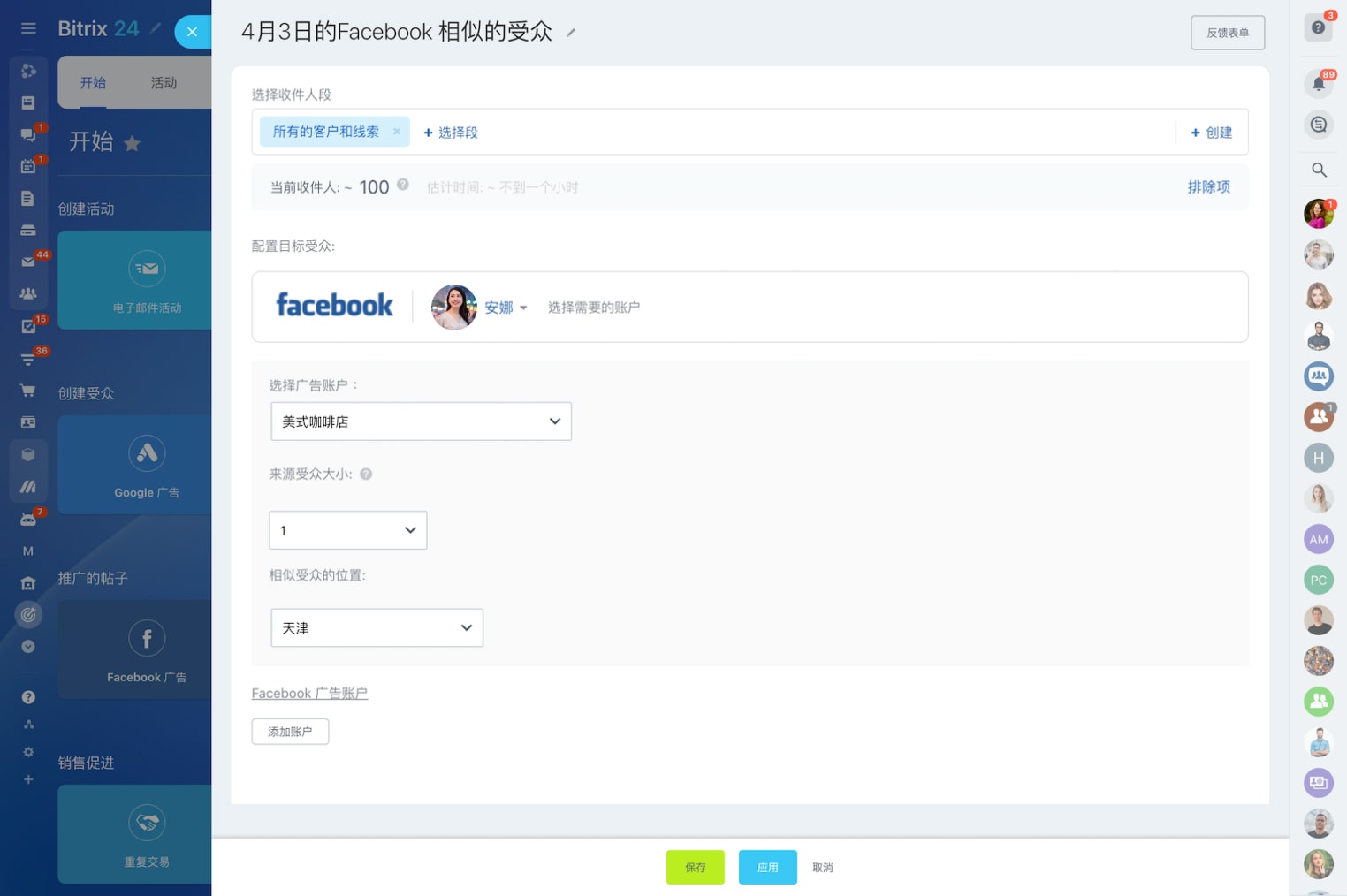The image size is (1347, 896).
Task: Open lookalike location dropdown showing 天津
Action: [x=377, y=627]
